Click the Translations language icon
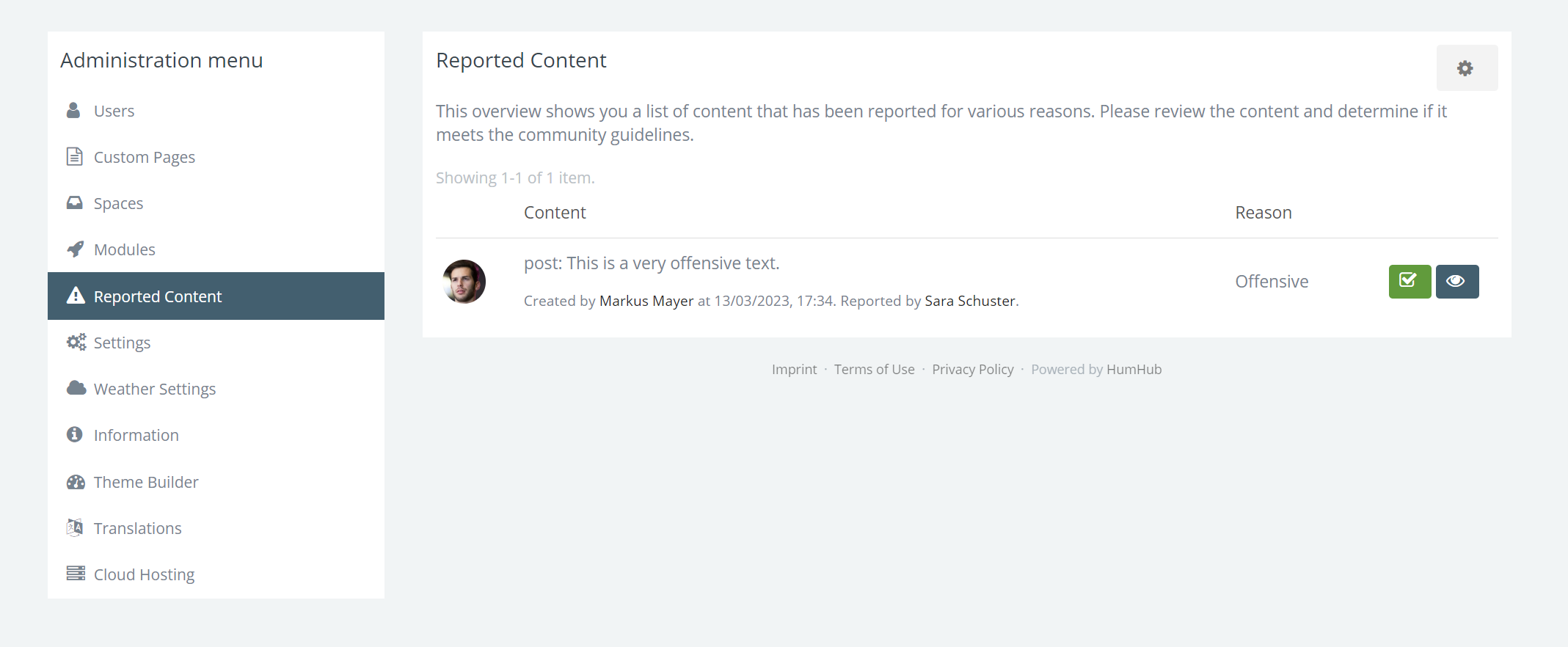 75,527
